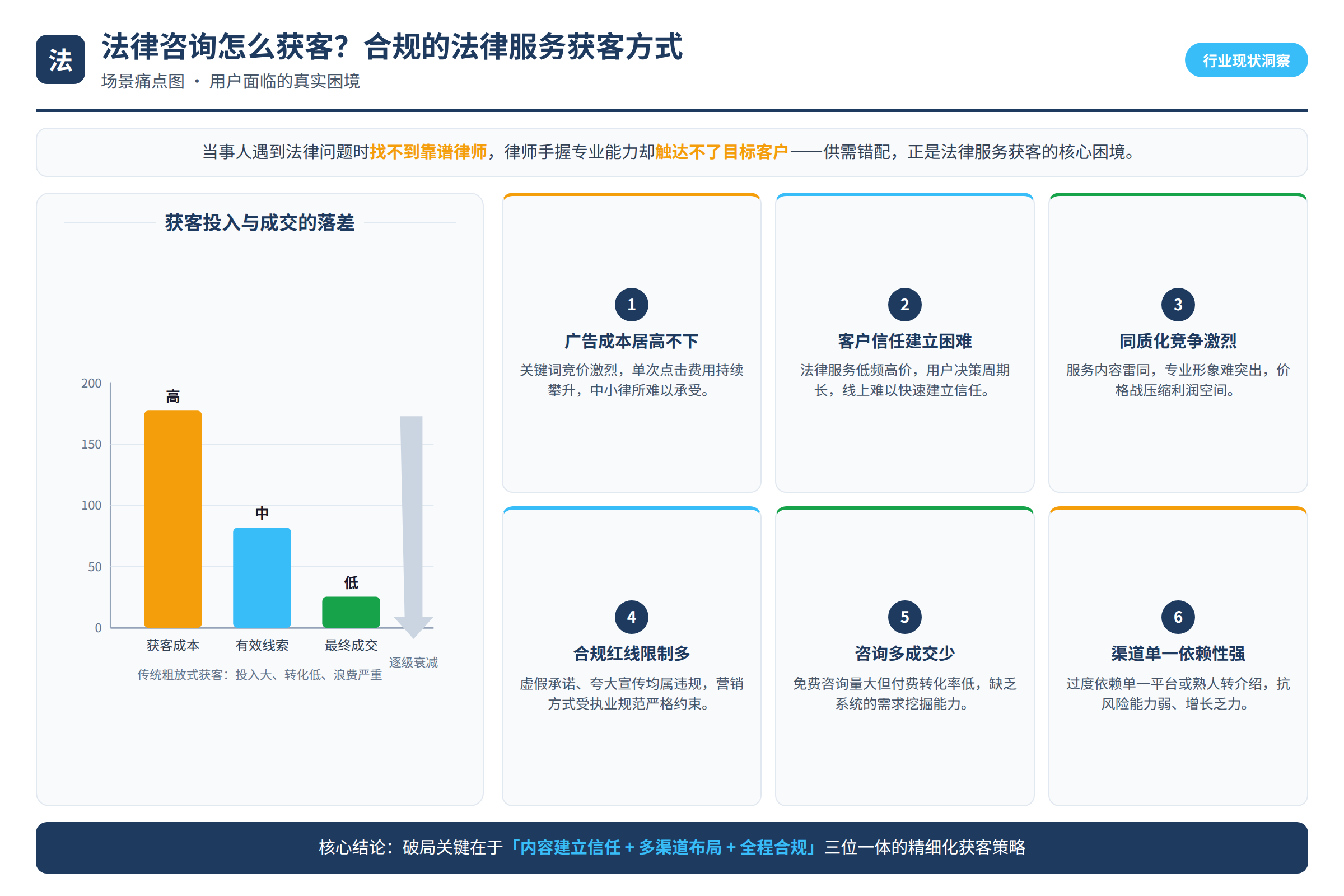1344x896 pixels.
Task: Click the 低 label above the green bar
Action: pos(351,582)
